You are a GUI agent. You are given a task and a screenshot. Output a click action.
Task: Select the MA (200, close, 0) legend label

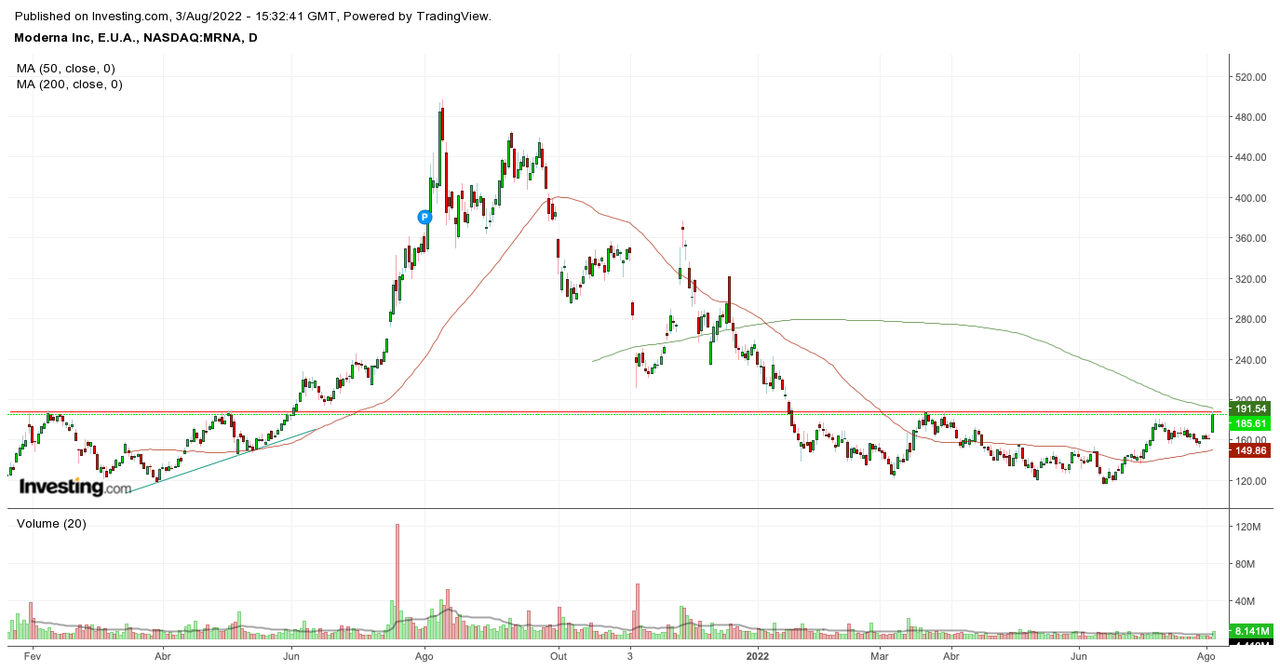70,85
